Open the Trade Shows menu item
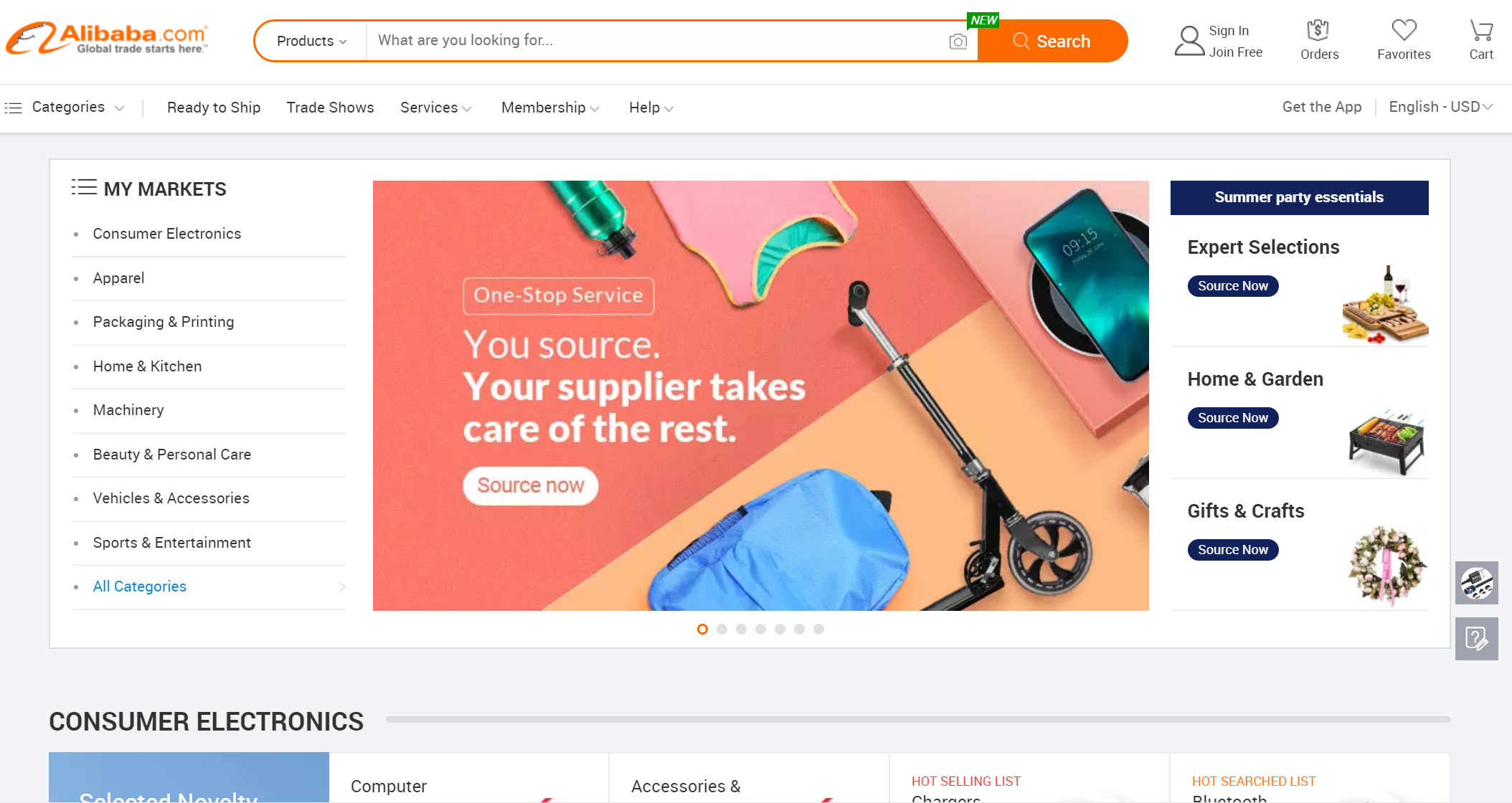 (x=330, y=108)
